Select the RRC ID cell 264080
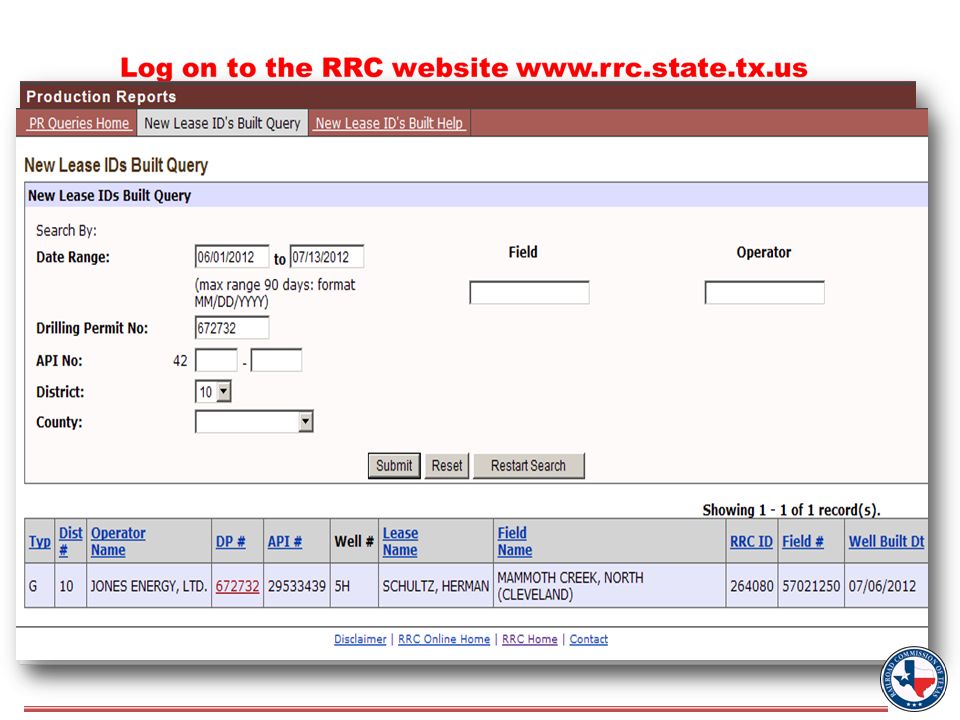 tap(752, 586)
